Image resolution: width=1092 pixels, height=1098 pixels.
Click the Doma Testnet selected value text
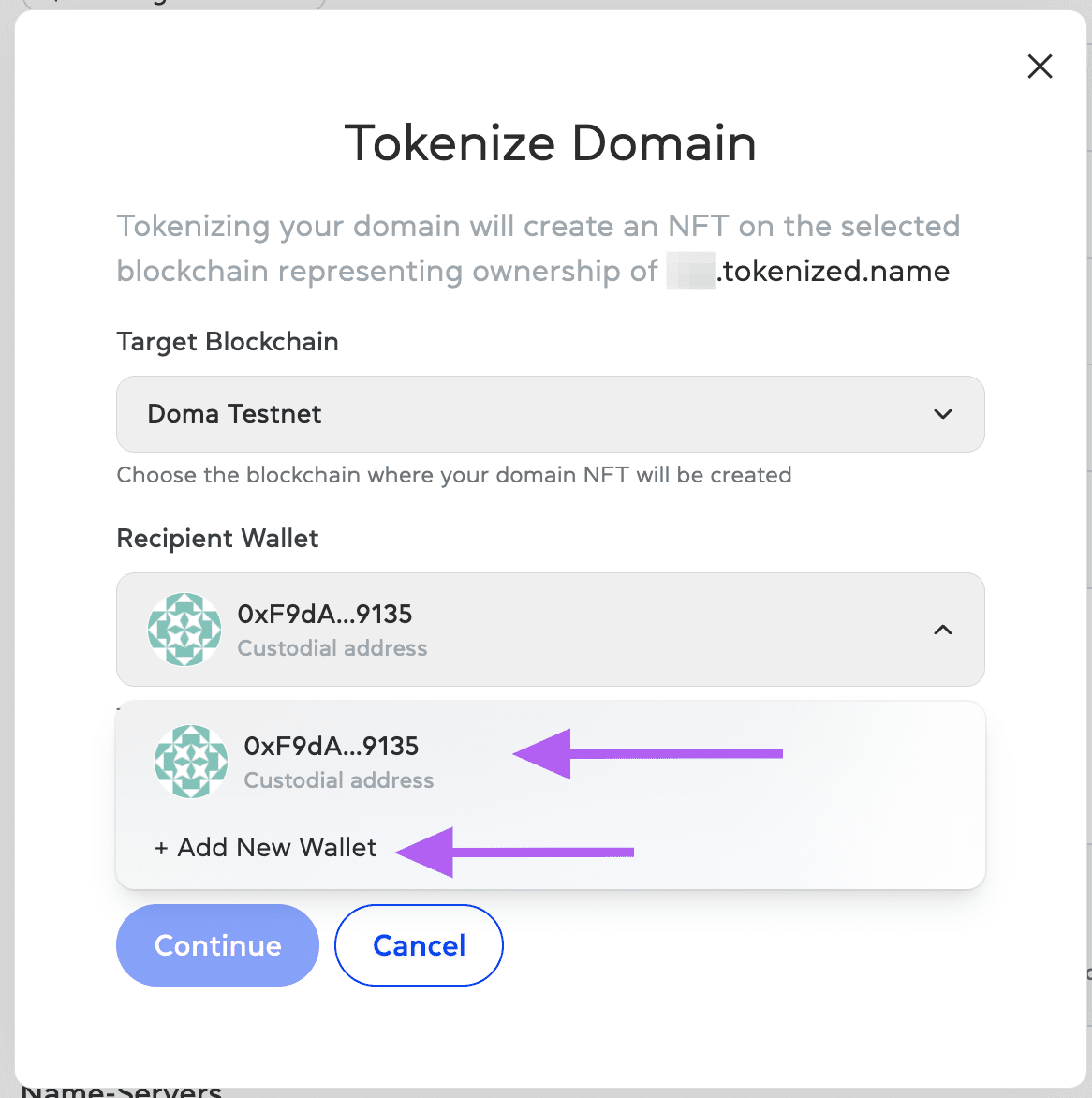click(234, 414)
